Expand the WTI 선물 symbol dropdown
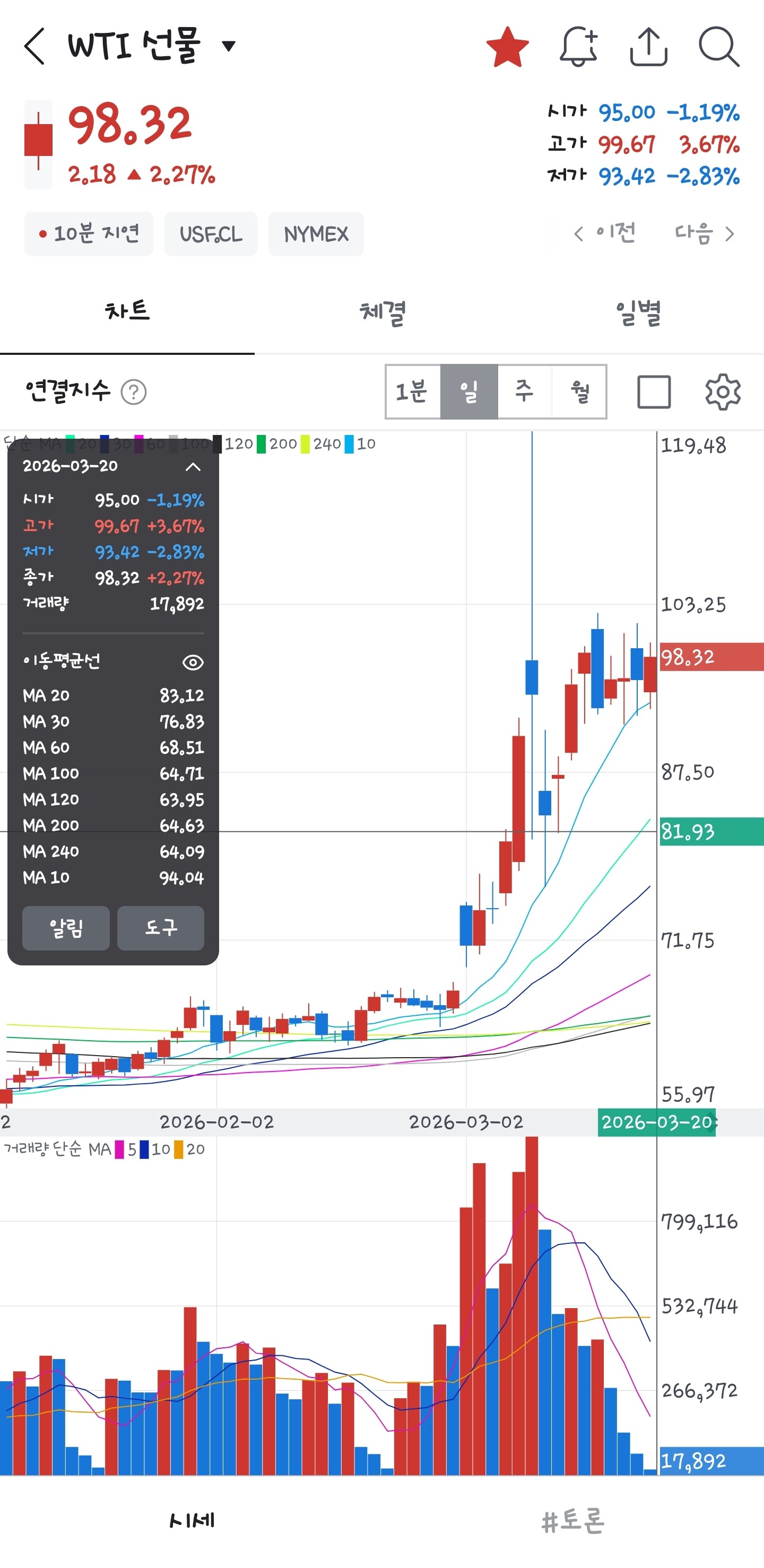764x1568 pixels. pos(229,46)
